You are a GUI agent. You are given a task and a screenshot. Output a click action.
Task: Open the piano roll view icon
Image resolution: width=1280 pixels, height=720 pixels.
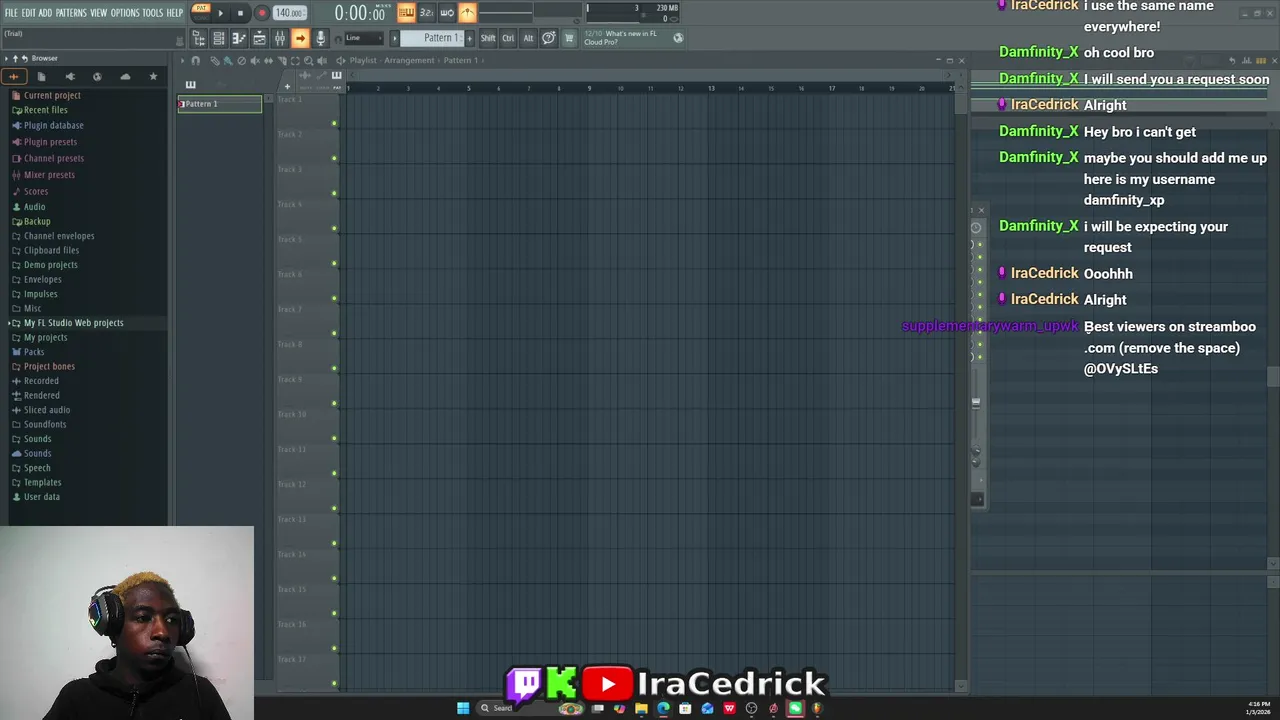[x=239, y=38]
